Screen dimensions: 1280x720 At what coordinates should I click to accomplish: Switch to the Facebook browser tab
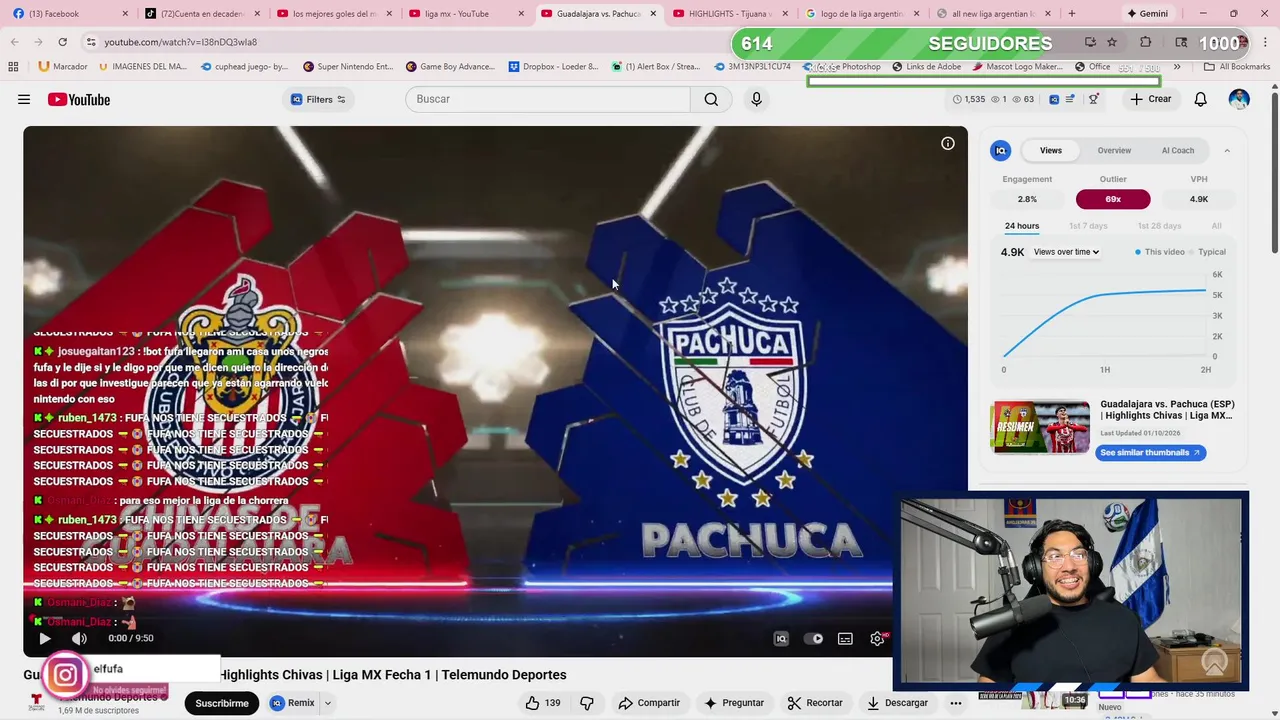pyautogui.click(x=70, y=14)
